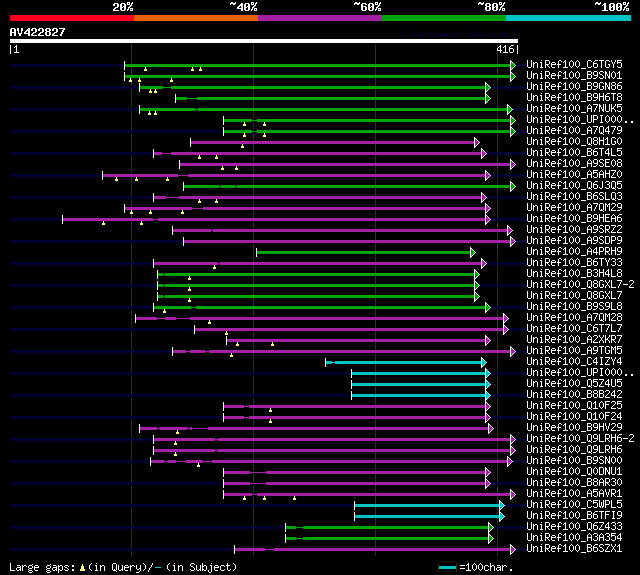Click the purple ~60% identity legend segment

tap(320, 18)
